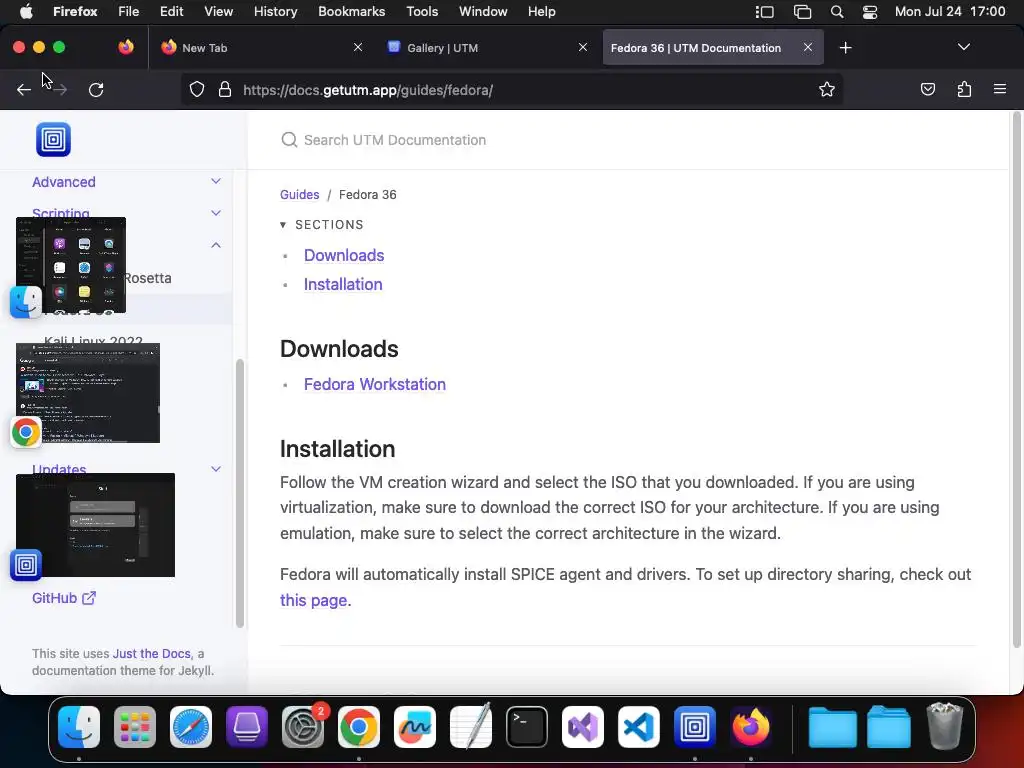Open Control Center in menu bar
This screenshot has width=1024, height=768.
(x=870, y=12)
